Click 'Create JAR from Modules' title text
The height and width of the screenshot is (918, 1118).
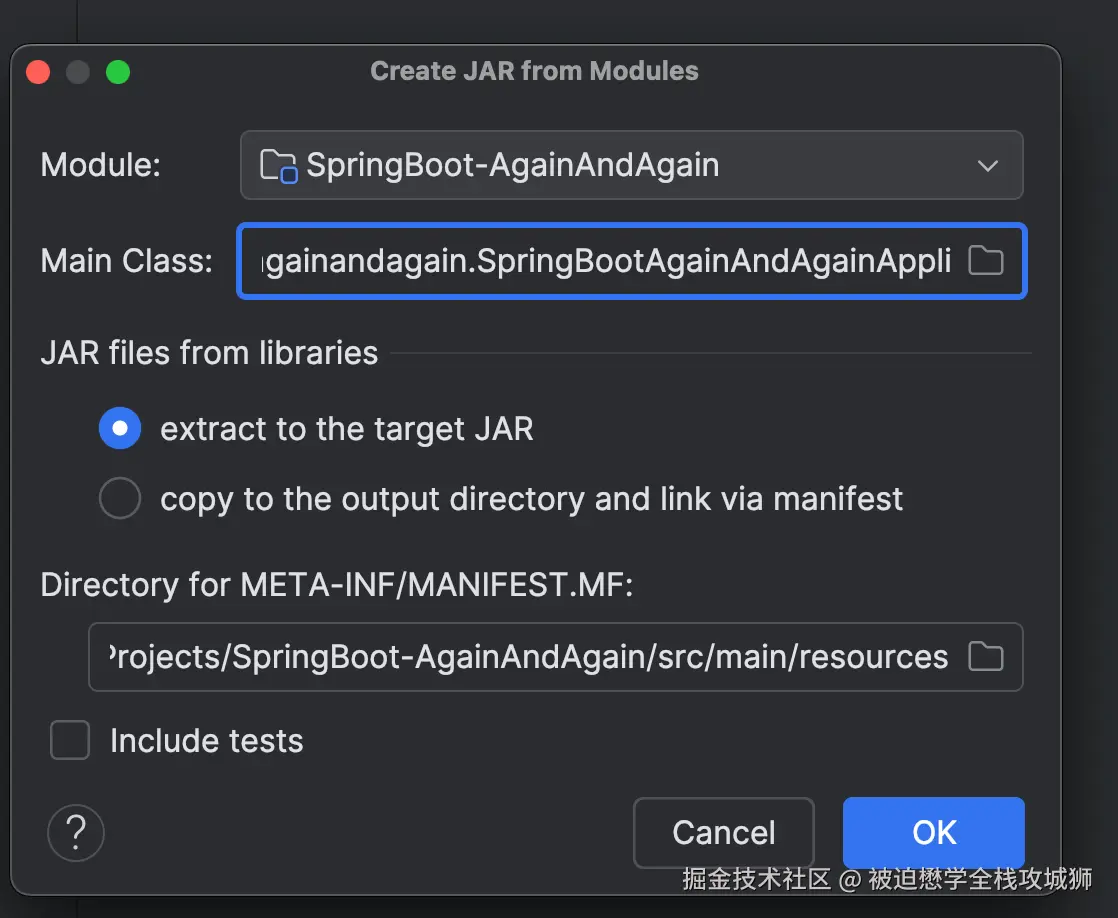(534, 71)
